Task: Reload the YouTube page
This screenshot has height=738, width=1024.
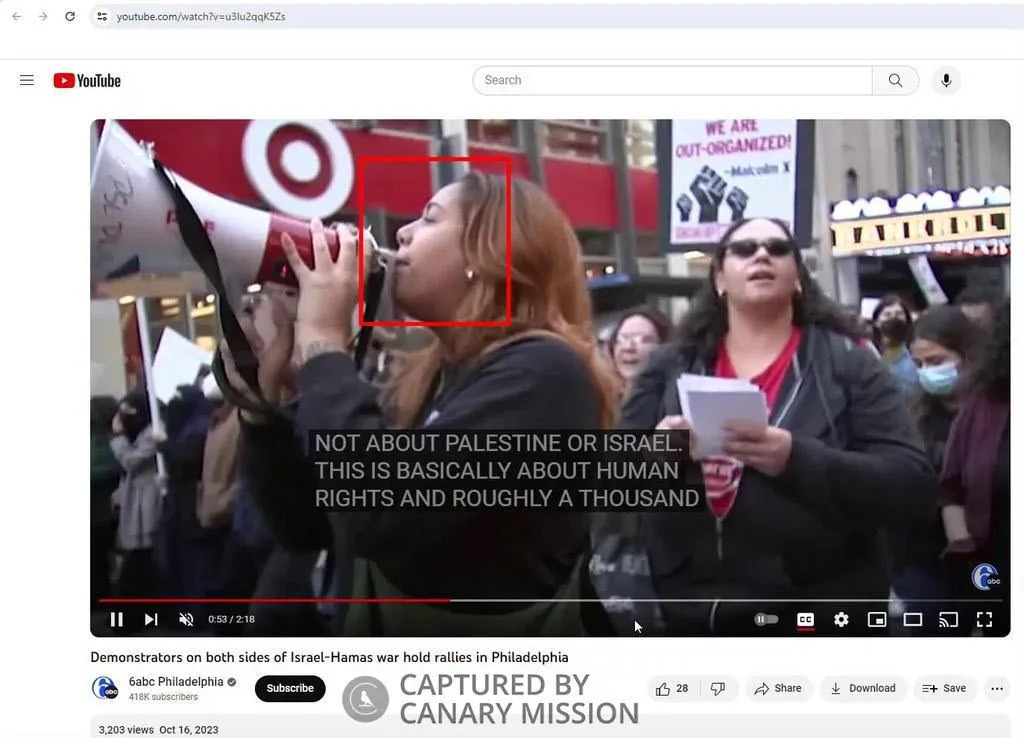Action: [x=70, y=16]
